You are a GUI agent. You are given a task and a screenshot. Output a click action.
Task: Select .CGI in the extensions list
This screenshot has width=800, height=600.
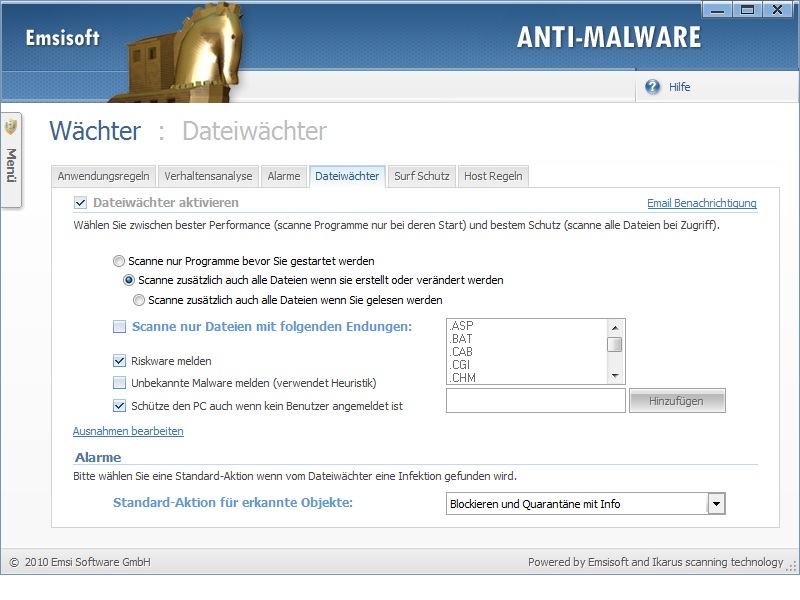point(460,365)
